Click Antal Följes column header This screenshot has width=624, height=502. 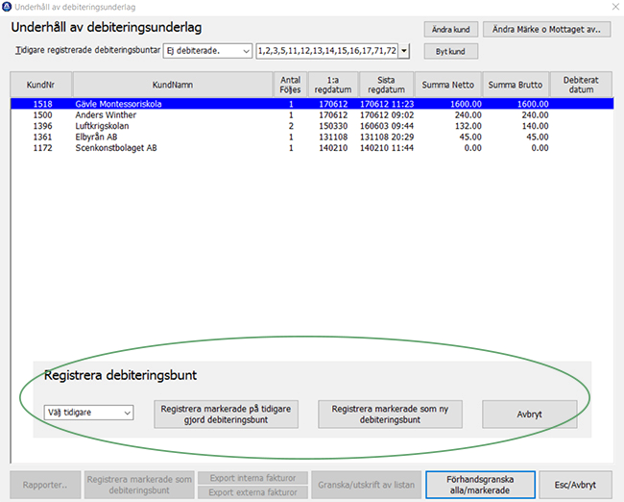tap(290, 85)
